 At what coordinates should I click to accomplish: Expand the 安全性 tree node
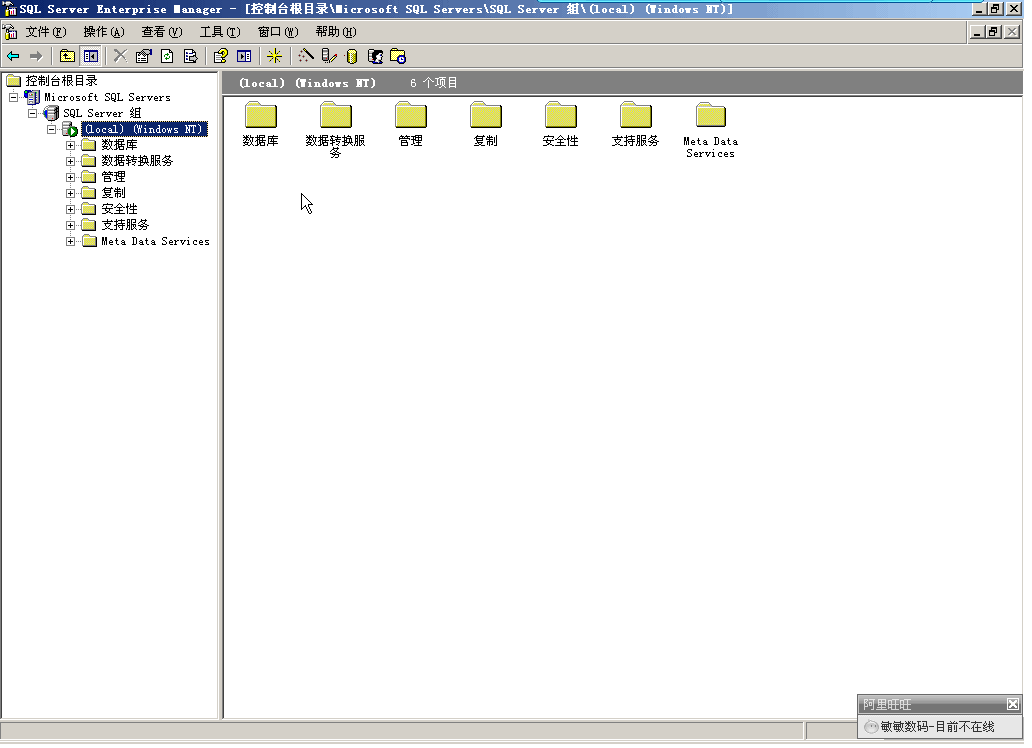coord(70,209)
